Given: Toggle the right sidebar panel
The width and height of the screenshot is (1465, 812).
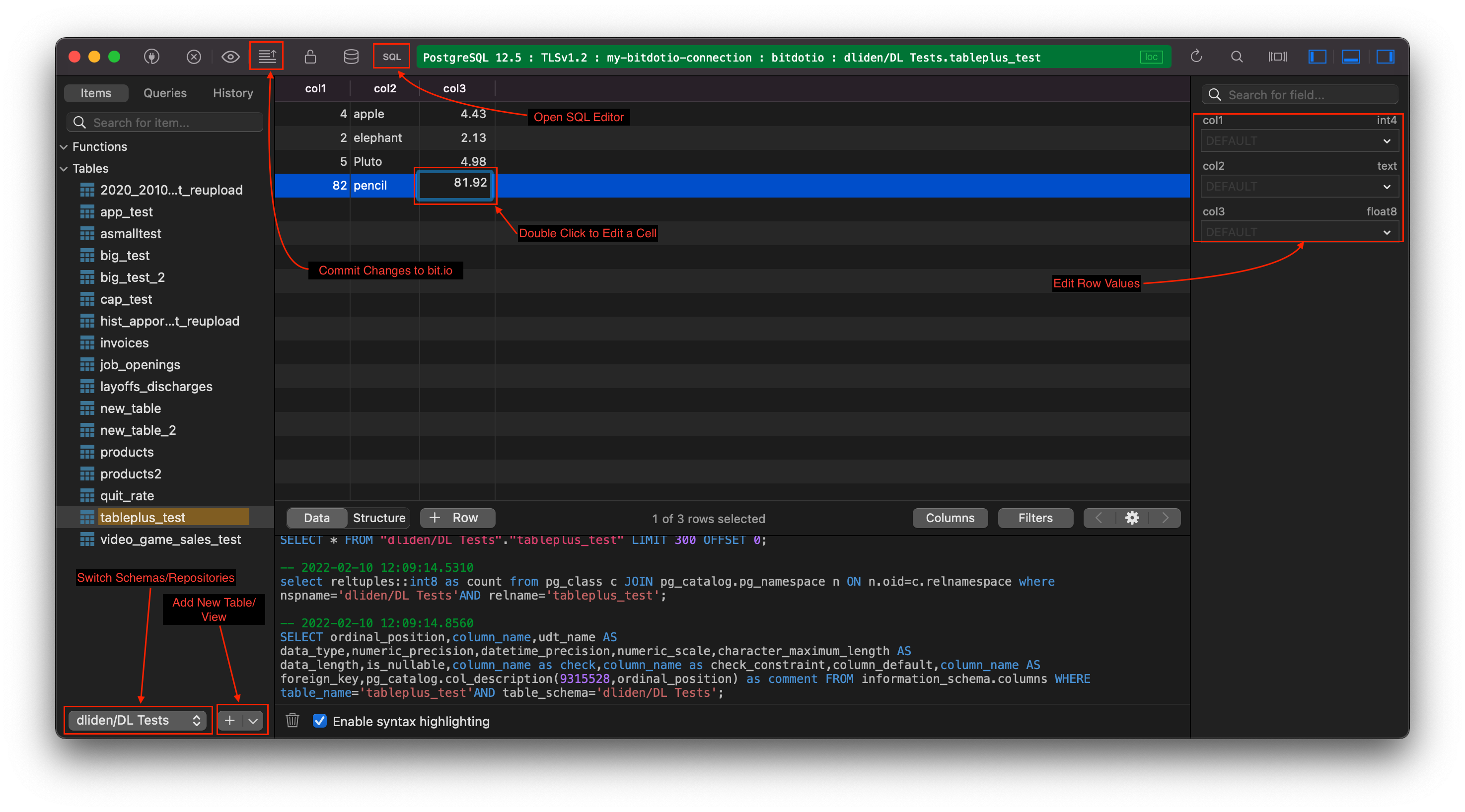Looking at the screenshot, I should click(x=1385, y=56).
